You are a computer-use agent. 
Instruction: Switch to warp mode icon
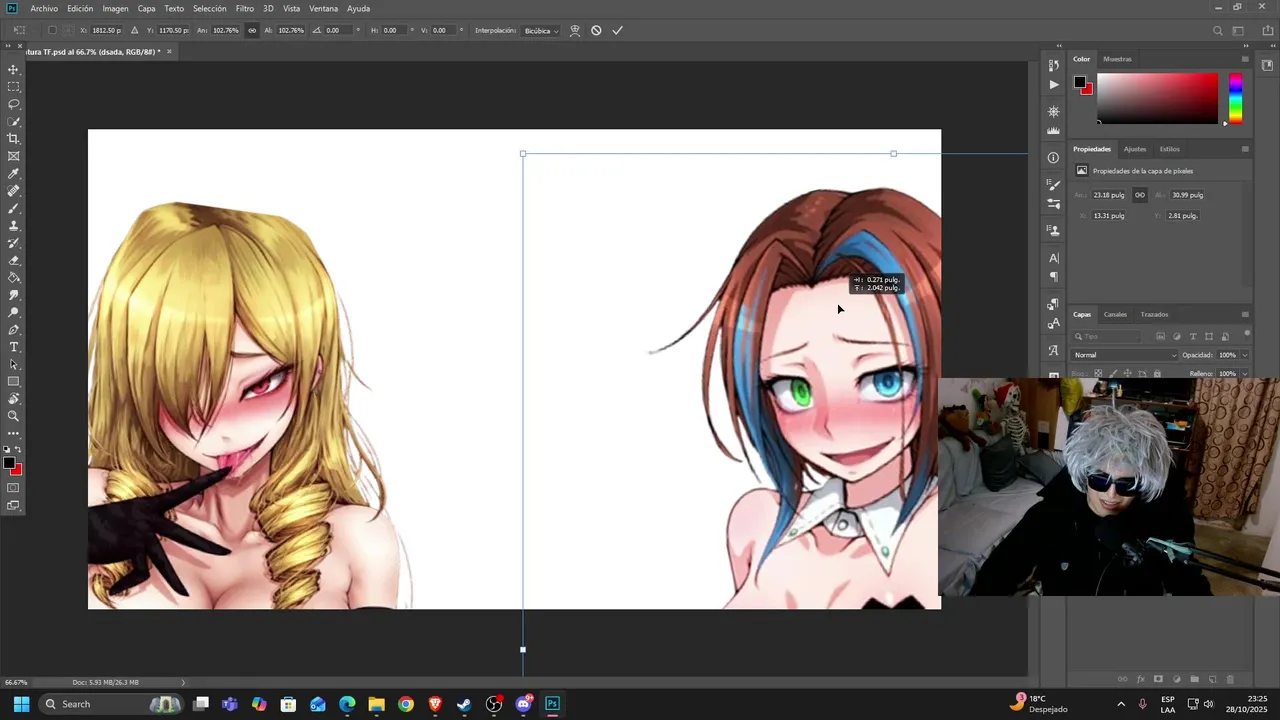[x=575, y=30]
